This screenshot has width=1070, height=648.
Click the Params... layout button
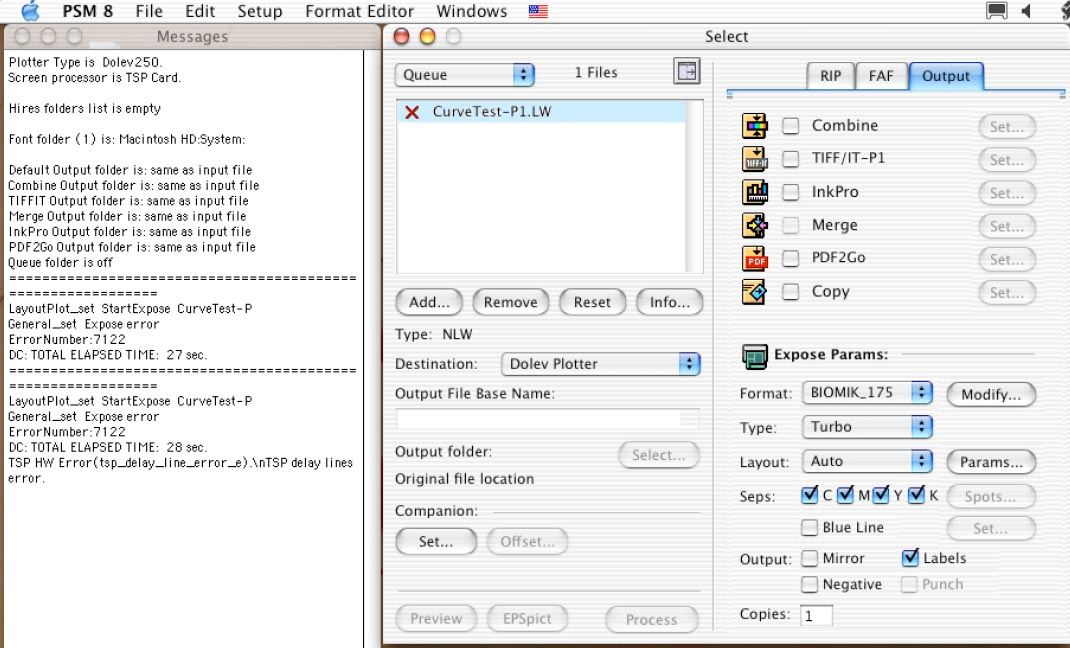pos(991,462)
